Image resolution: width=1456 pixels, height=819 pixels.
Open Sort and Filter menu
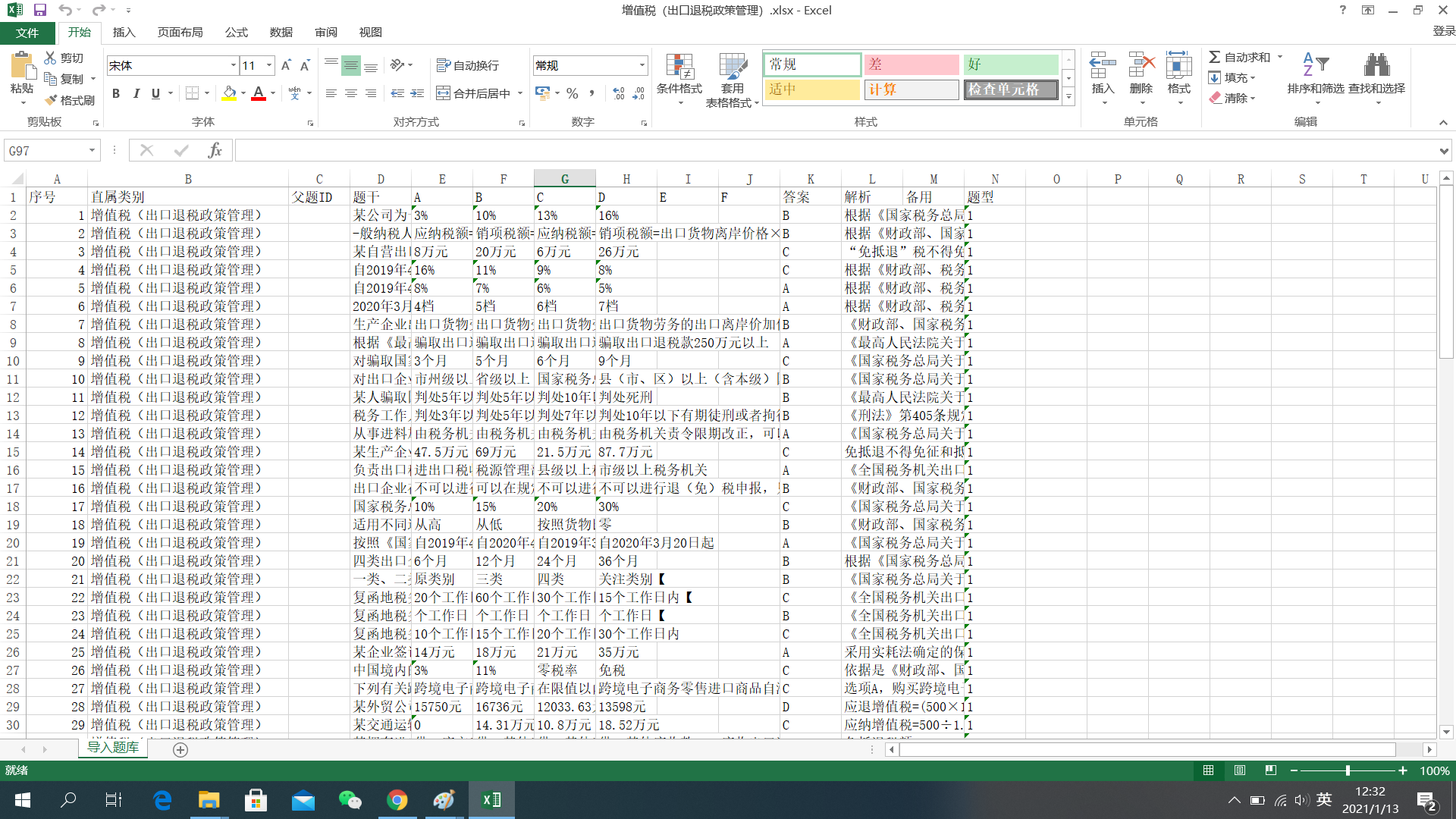coord(1316,78)
